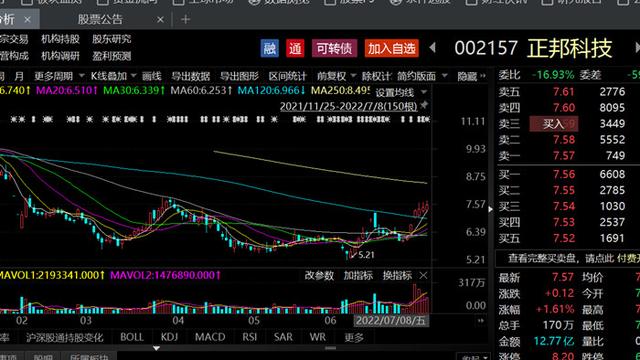Click the blue 融 badge
Viewport: 640px width, 360px height.
(x=269, y=49)
